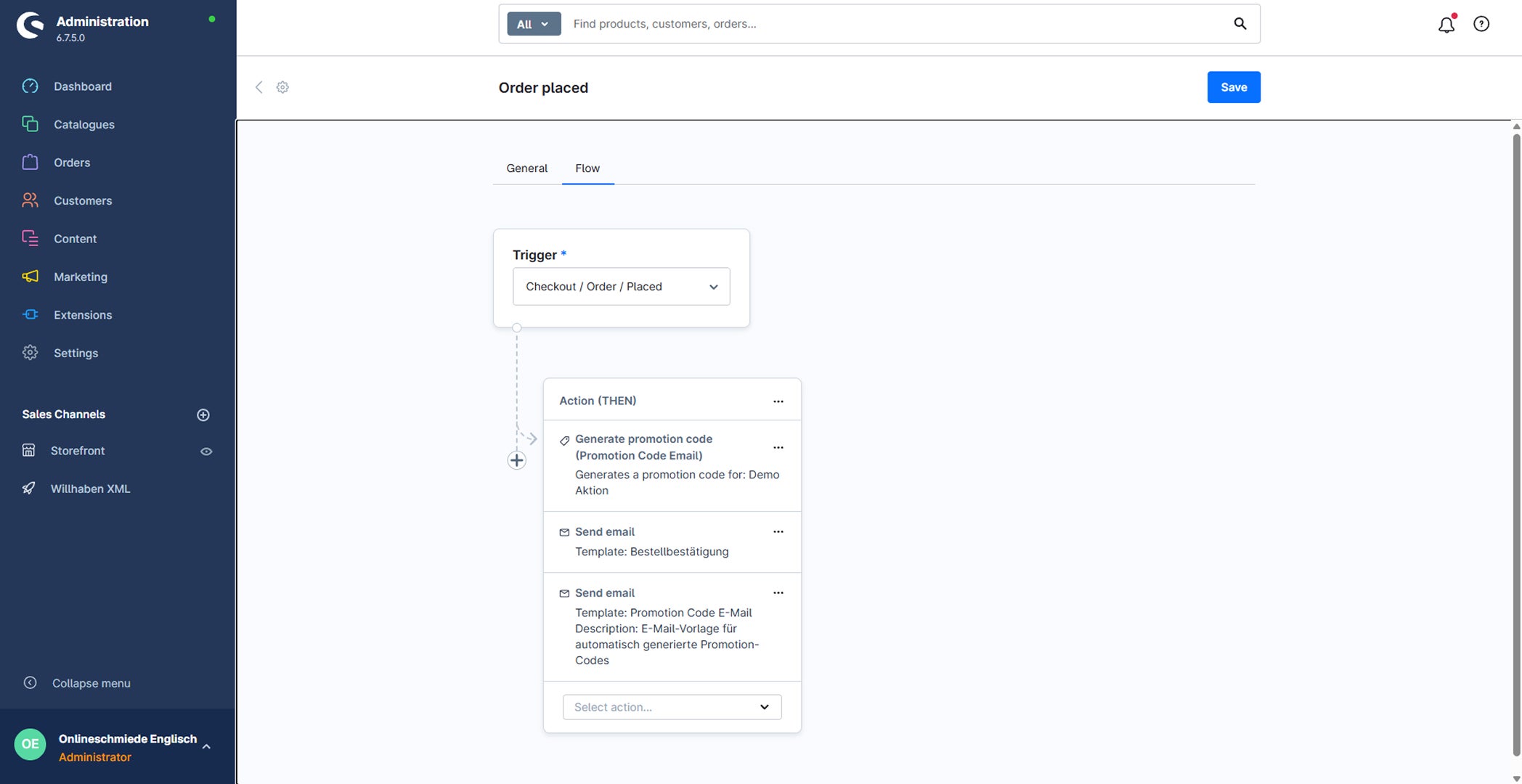Viewport: 1522px width, 784px height.
Task: Collapse the sidebar menu
Action: pos(76,683)
